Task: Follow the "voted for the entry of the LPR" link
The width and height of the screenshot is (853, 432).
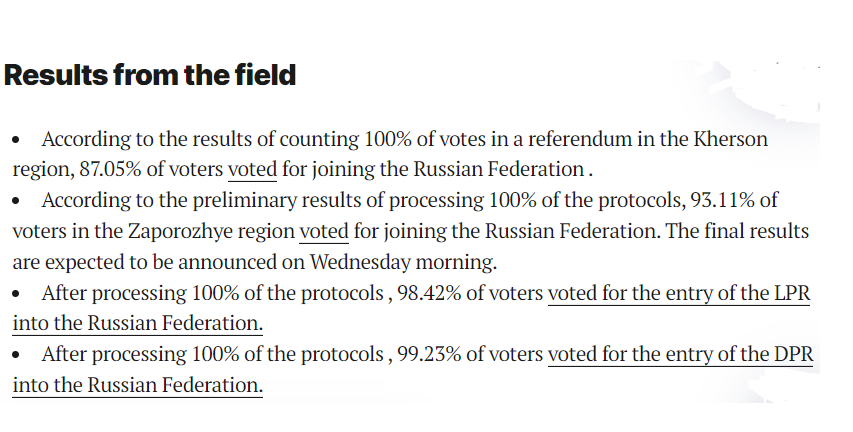Action: coord(678,294)
